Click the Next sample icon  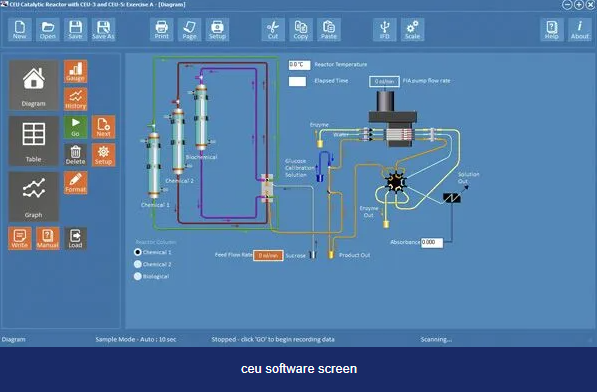pyautogui.click(x=103, y=127)
